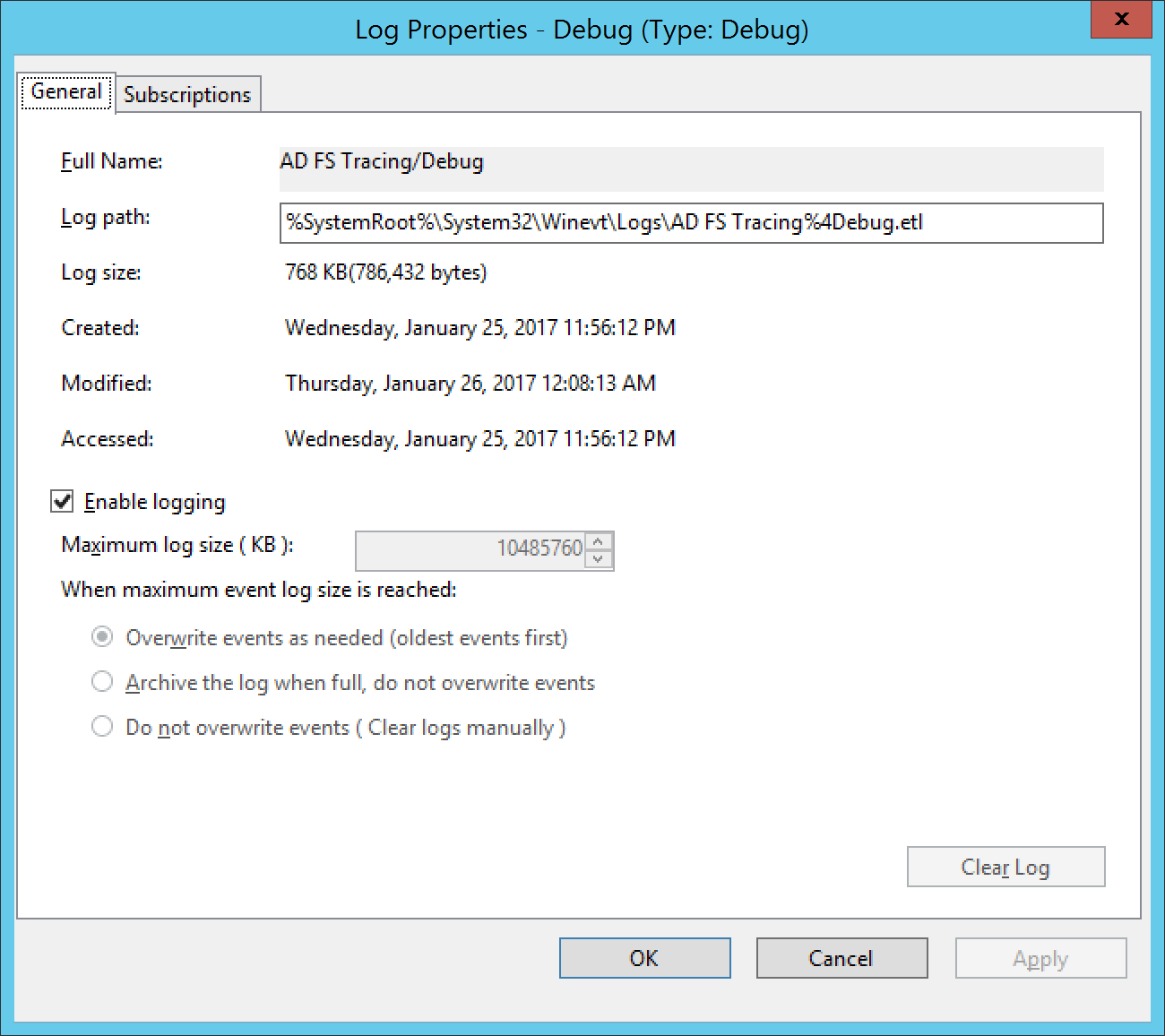This screenshot has height=1036, width=1165.
Task: Click inside the Maximum log size field
Action: tap(470, 549)
